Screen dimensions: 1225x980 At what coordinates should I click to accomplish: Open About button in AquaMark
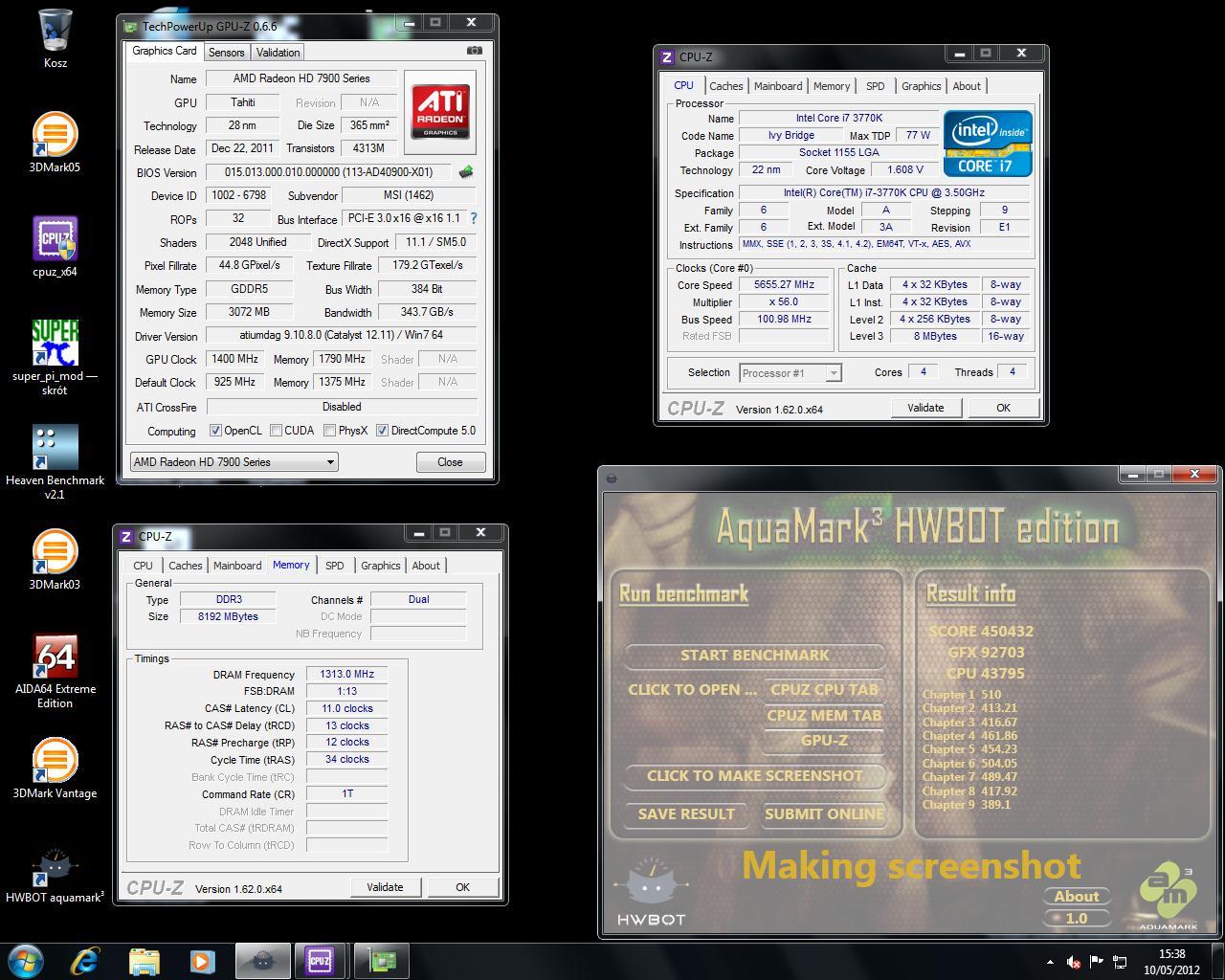(1077, 897)
